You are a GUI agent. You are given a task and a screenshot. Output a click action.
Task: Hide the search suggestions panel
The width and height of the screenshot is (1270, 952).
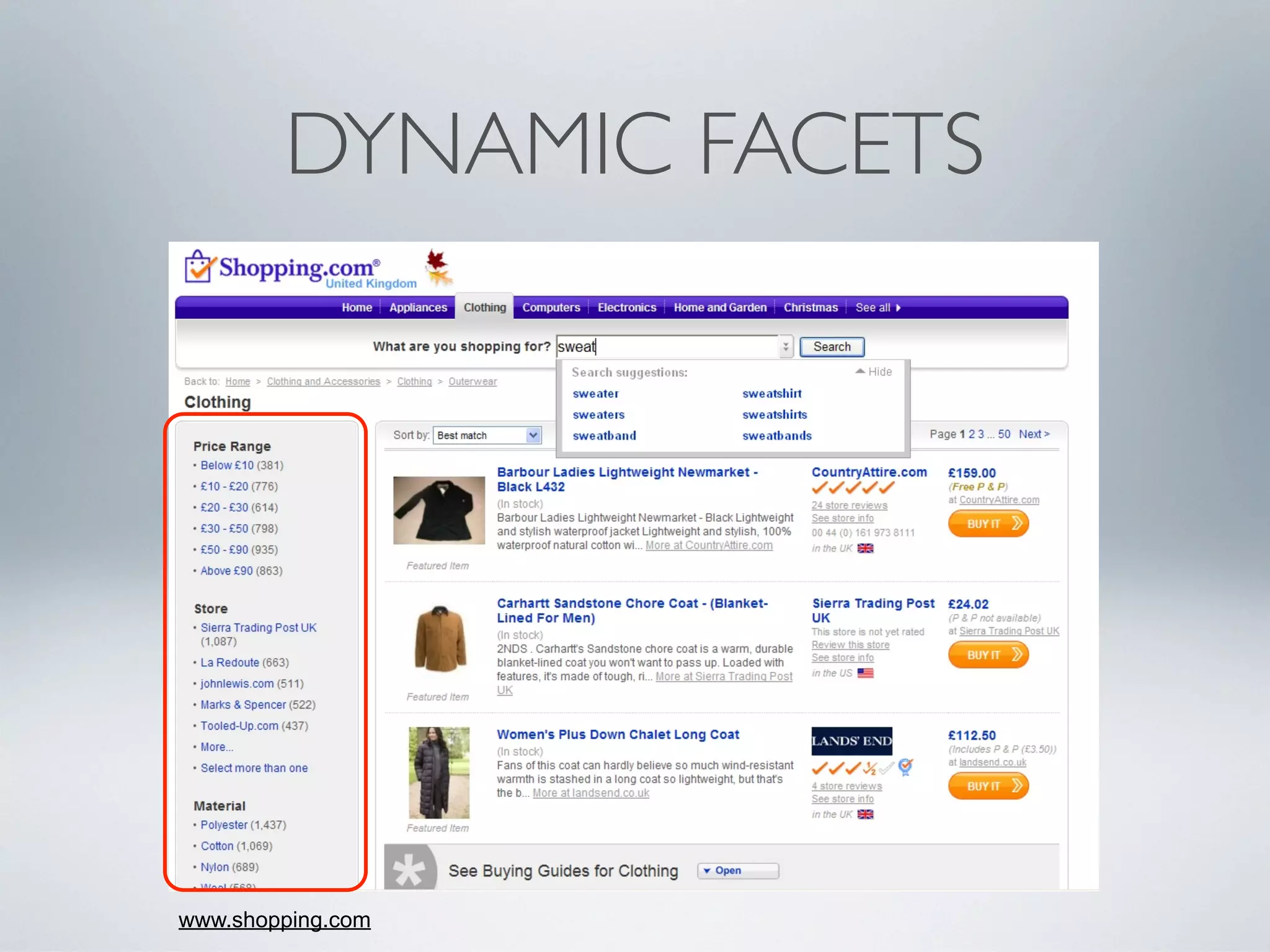point(874,372)
